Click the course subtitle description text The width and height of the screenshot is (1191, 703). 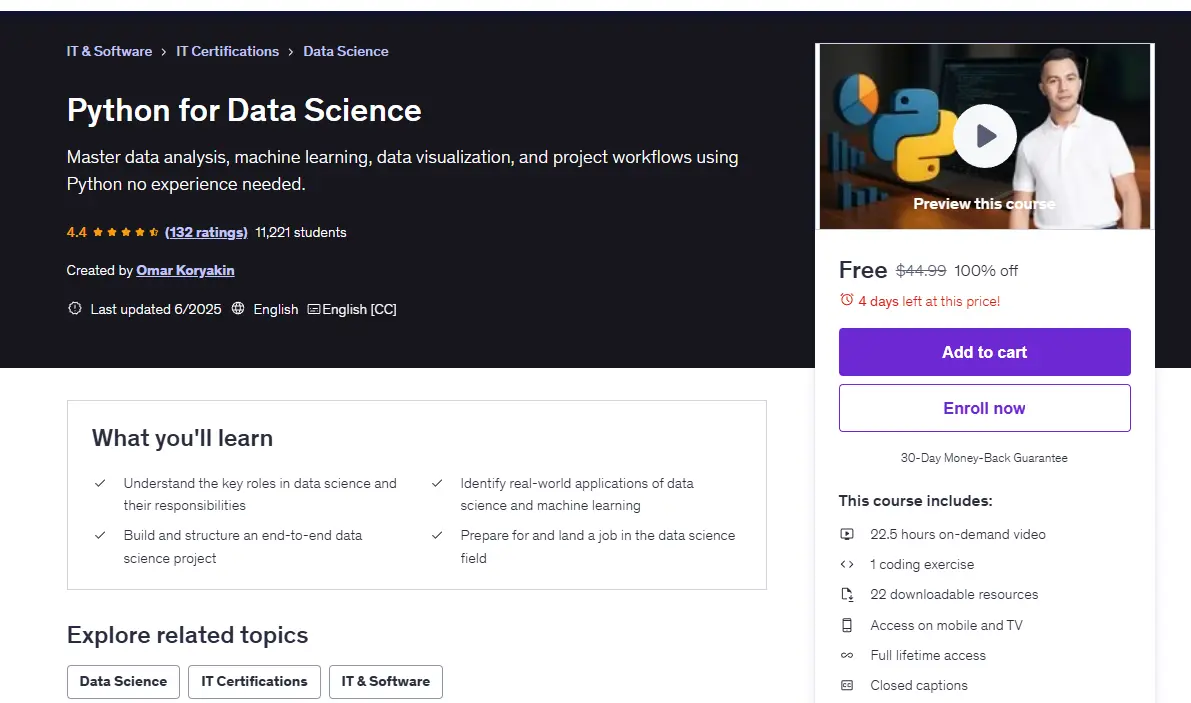403,170
